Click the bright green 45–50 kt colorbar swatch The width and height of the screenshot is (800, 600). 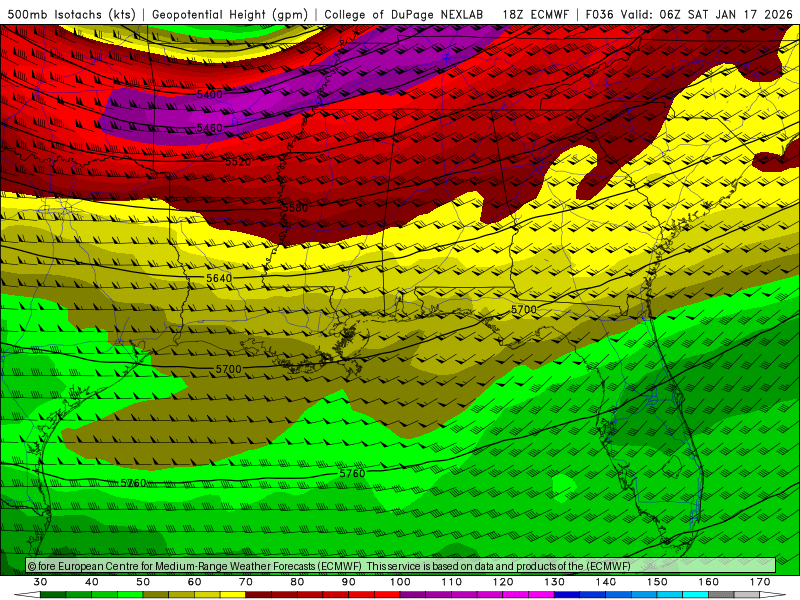(130, 595)
